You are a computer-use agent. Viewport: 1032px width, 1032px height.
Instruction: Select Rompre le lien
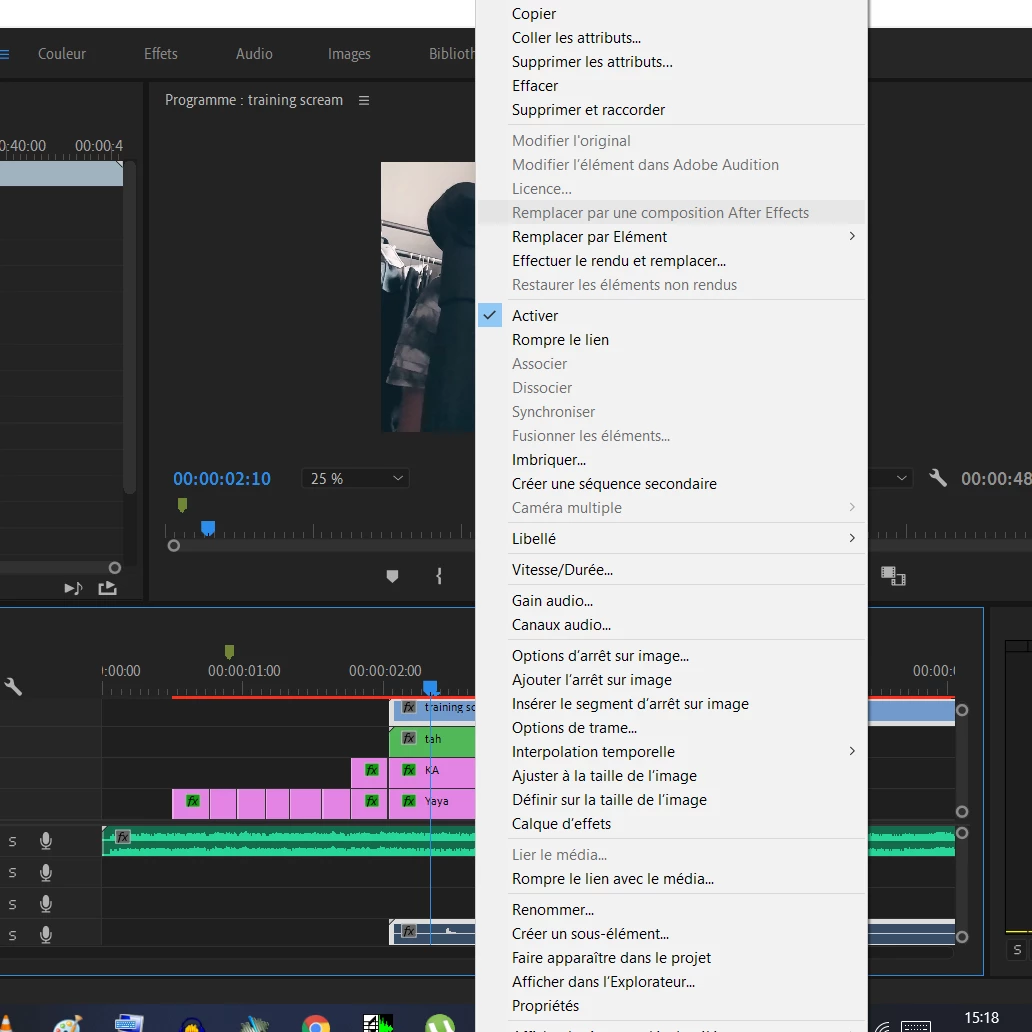click(x=560, y=340)
